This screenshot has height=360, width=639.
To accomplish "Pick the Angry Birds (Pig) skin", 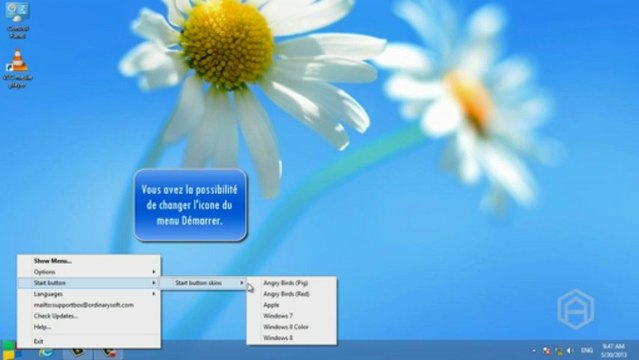I will (x=292, y=283).
